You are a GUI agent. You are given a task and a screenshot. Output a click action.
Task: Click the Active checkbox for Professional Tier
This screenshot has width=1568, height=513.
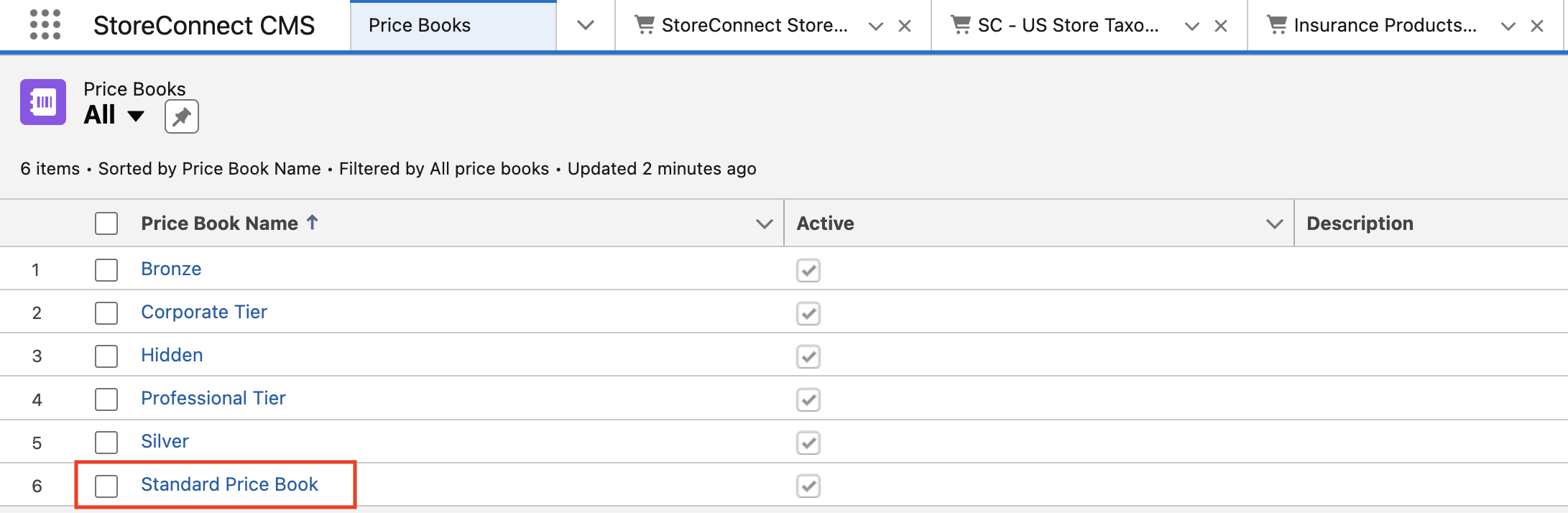pyautogui.click(x=808, y=399)
